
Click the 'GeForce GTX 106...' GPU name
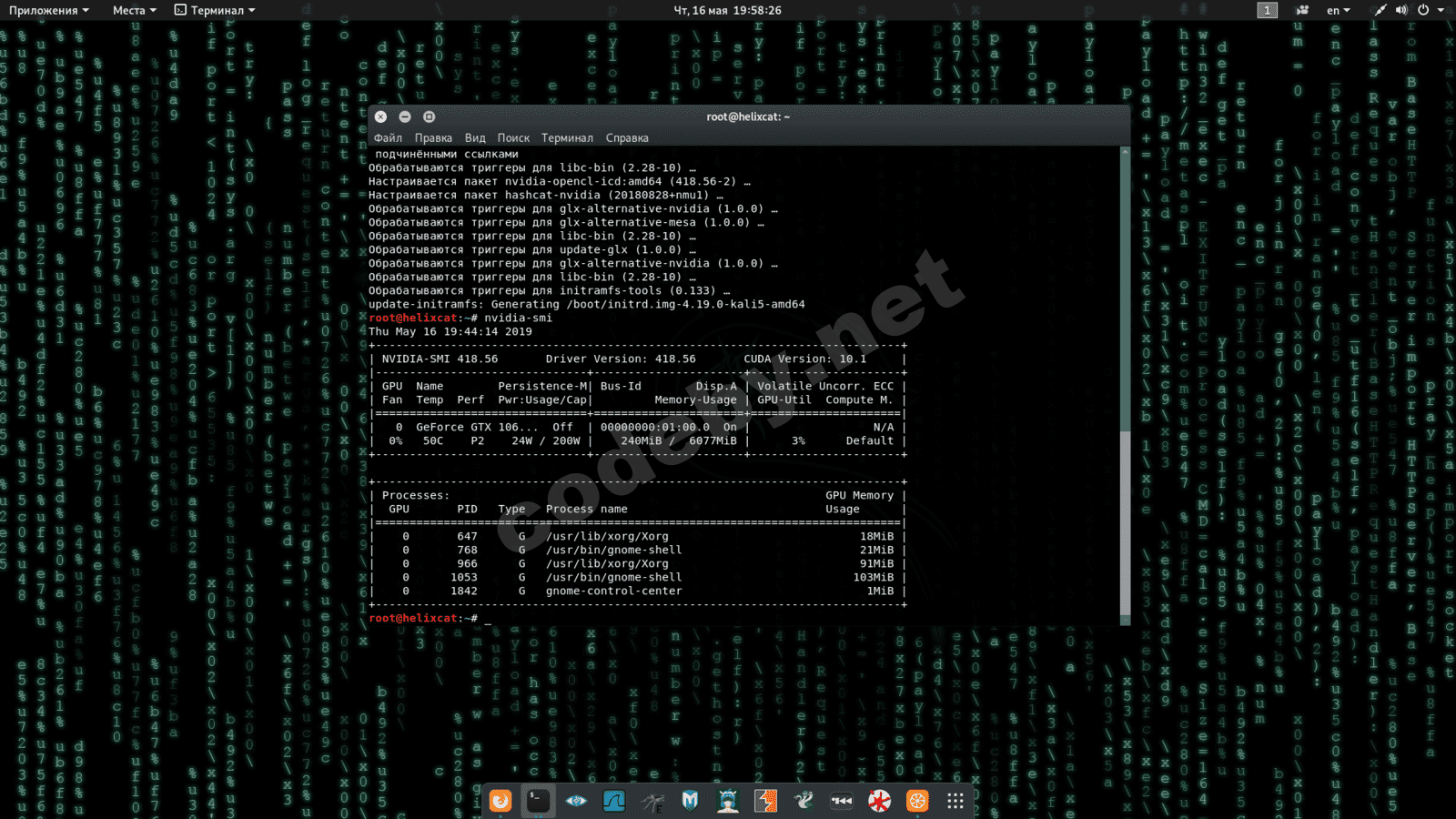[x=478, y=428]
